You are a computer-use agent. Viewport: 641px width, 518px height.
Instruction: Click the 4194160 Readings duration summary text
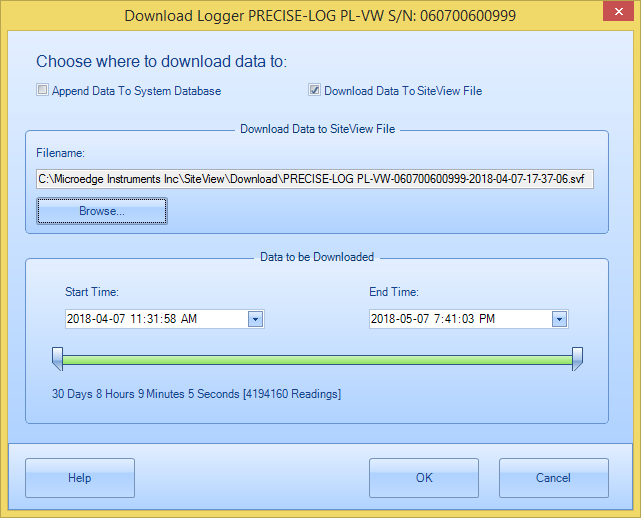point(196,394)
